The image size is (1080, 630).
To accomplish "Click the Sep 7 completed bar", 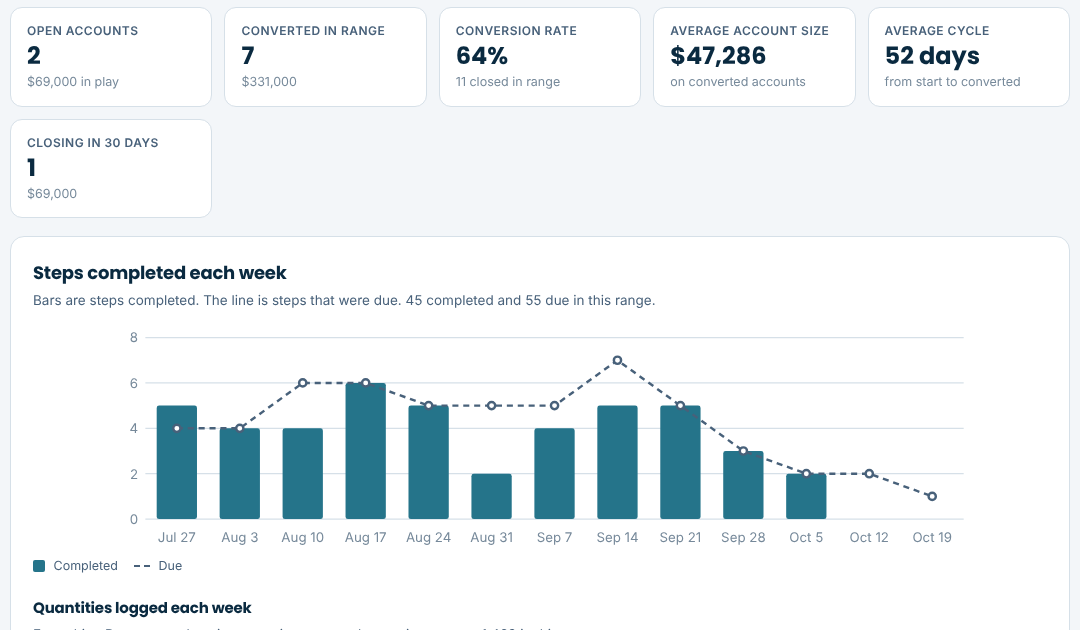I will pos(554,474).
